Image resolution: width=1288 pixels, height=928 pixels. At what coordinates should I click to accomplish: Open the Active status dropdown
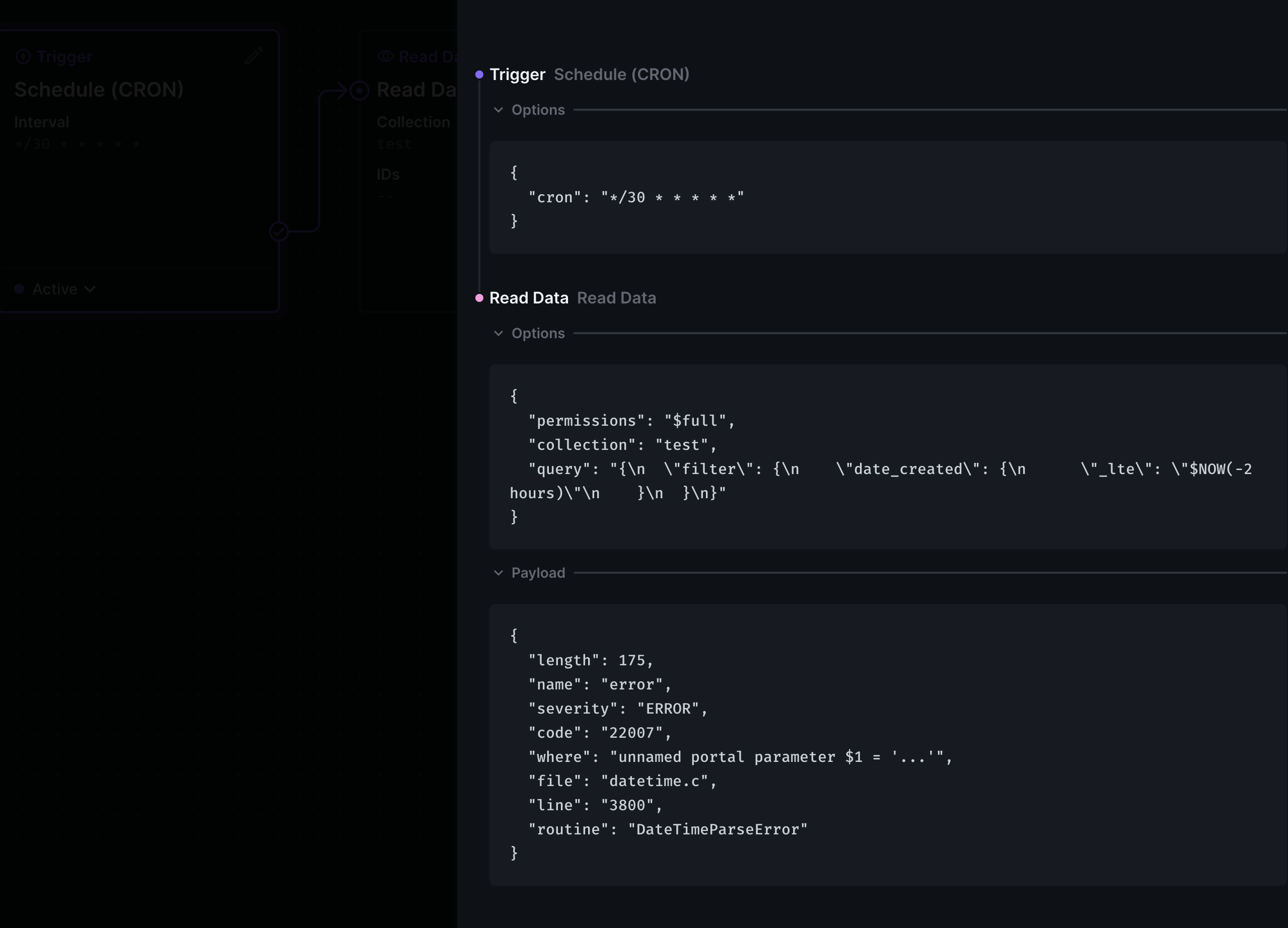(x=90, y=288)
